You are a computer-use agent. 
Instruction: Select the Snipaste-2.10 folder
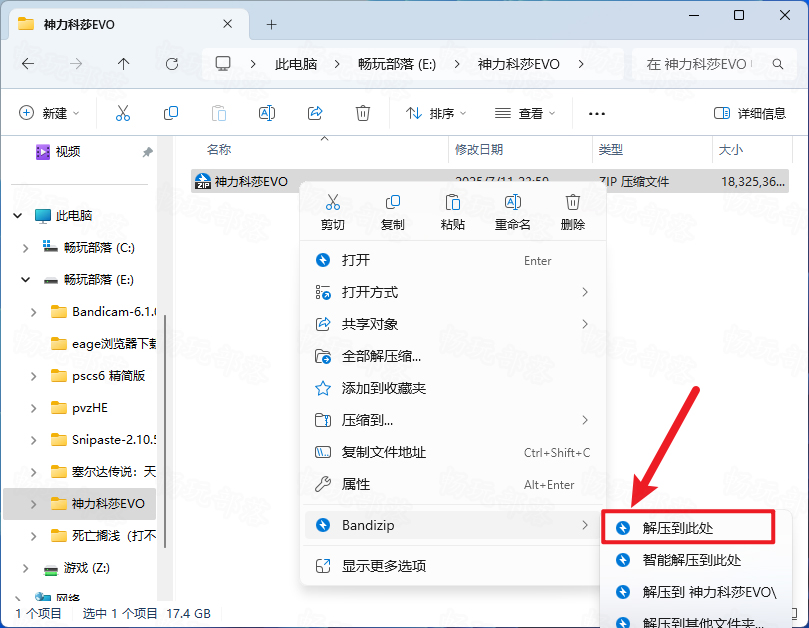103,440
